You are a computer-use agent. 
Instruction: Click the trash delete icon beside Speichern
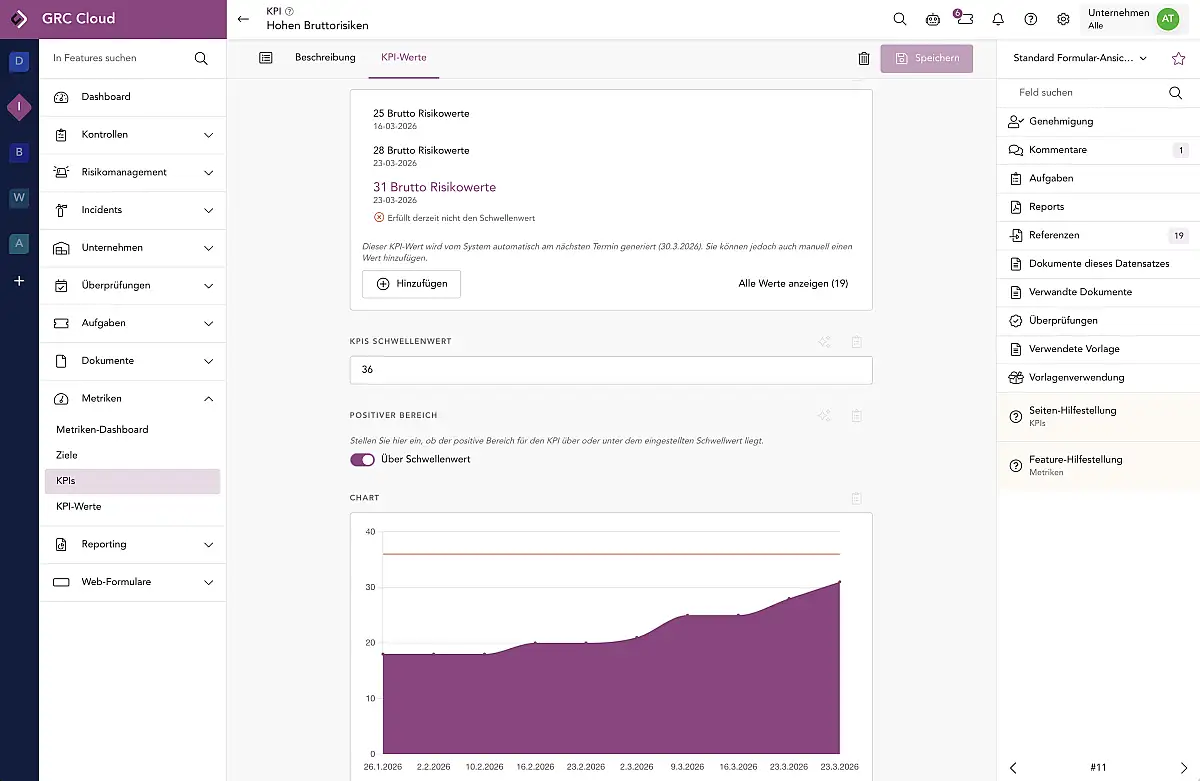pos(864,59)
